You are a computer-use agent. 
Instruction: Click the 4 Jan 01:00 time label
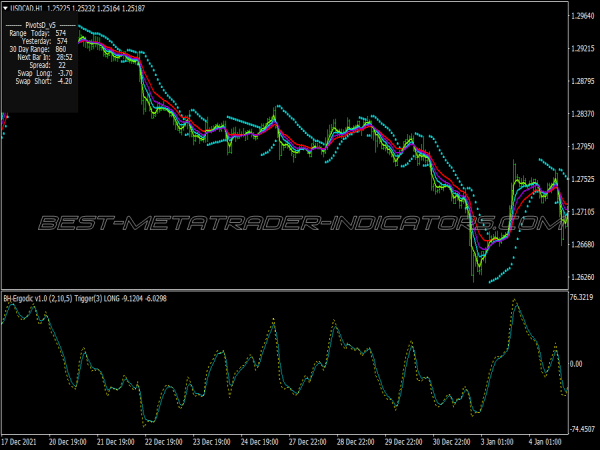point(545,441)
